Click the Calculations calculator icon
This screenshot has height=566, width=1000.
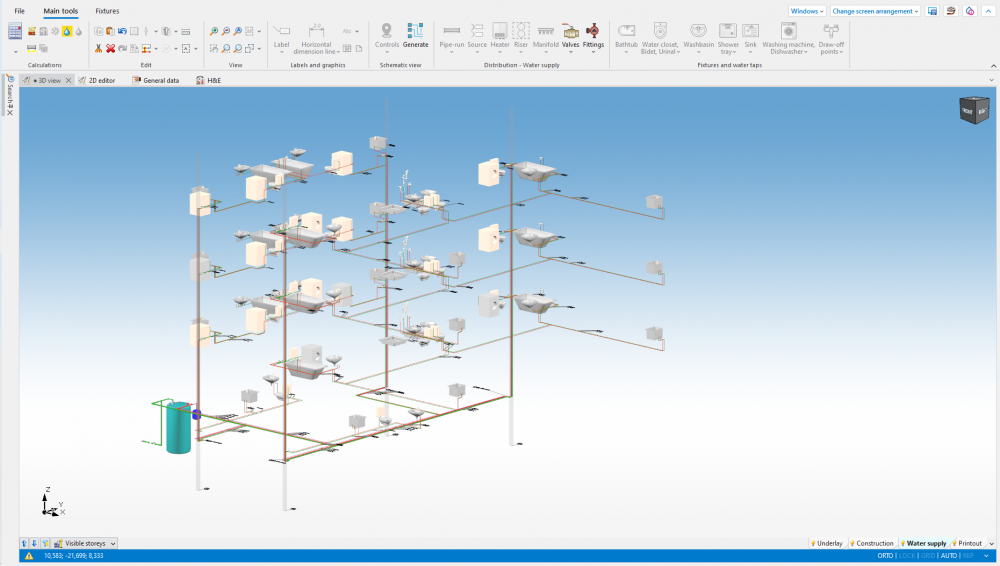pos(15,32)
